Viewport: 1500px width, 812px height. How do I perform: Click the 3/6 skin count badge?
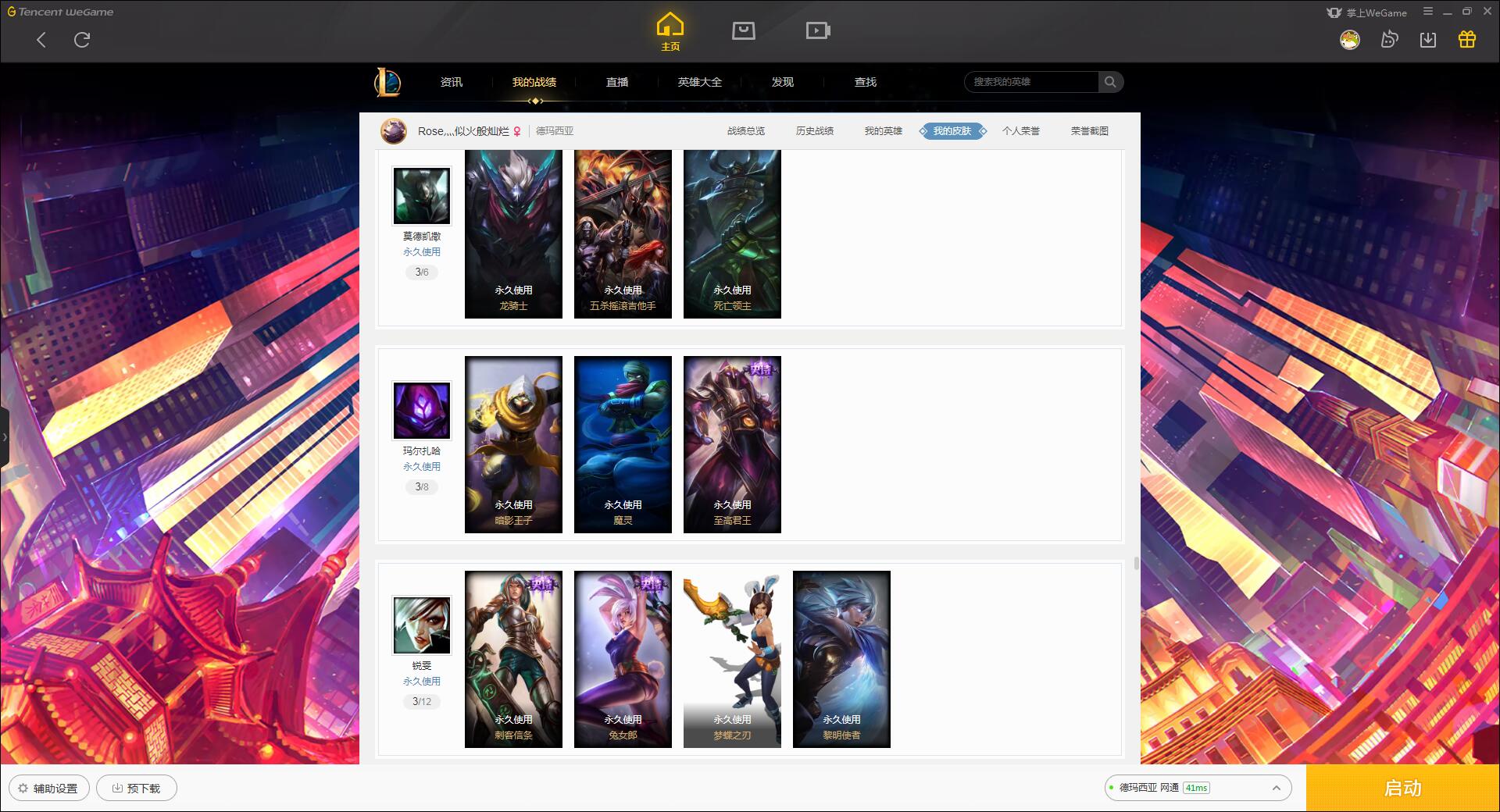click(422, 272)
